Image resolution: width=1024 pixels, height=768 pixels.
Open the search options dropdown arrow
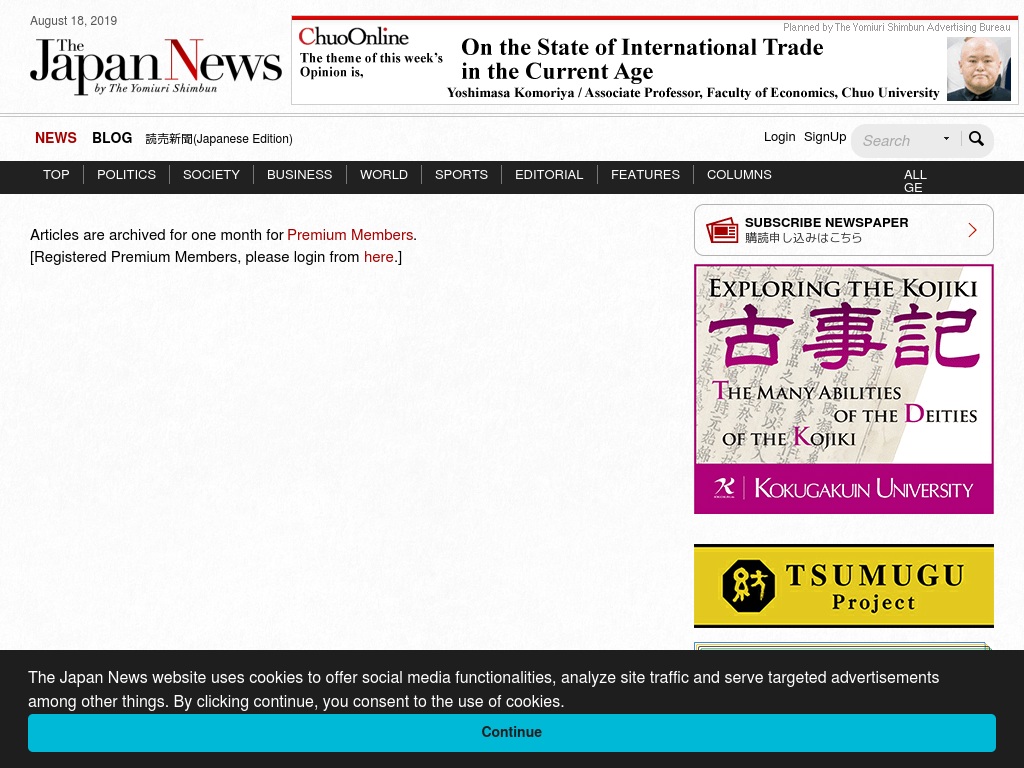(946, 138)
